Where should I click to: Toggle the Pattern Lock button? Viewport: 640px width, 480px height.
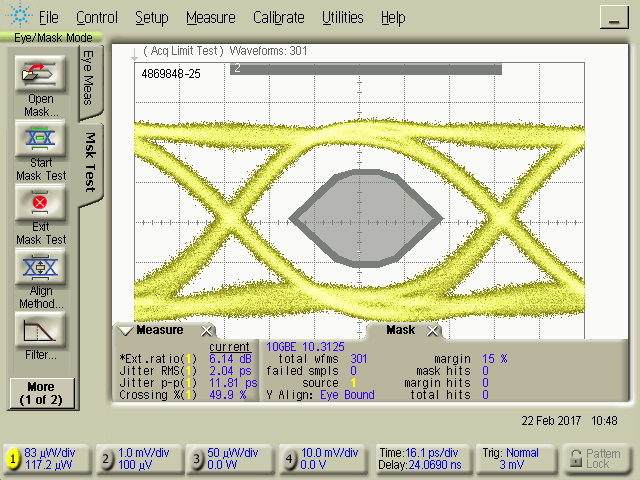pos(595,459)
